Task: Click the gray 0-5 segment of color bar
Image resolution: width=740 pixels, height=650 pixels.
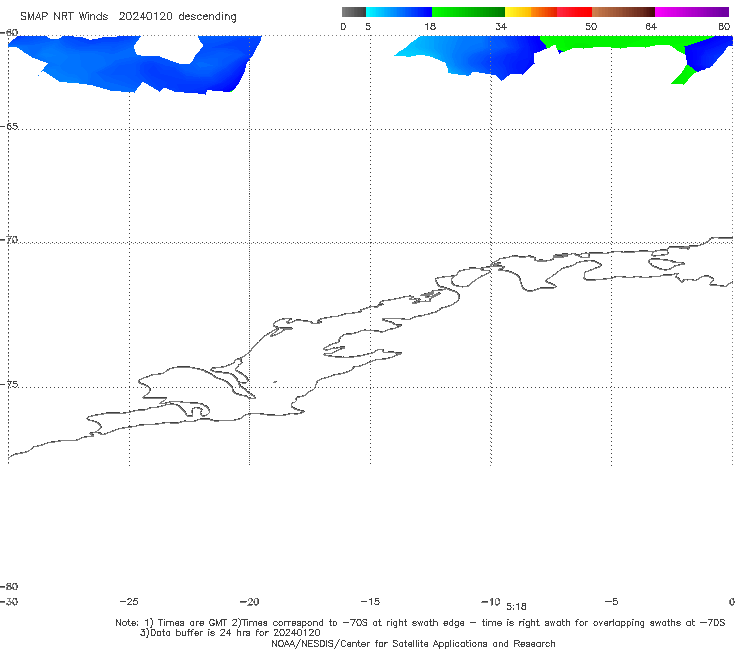Action: [x=353, y=12]
